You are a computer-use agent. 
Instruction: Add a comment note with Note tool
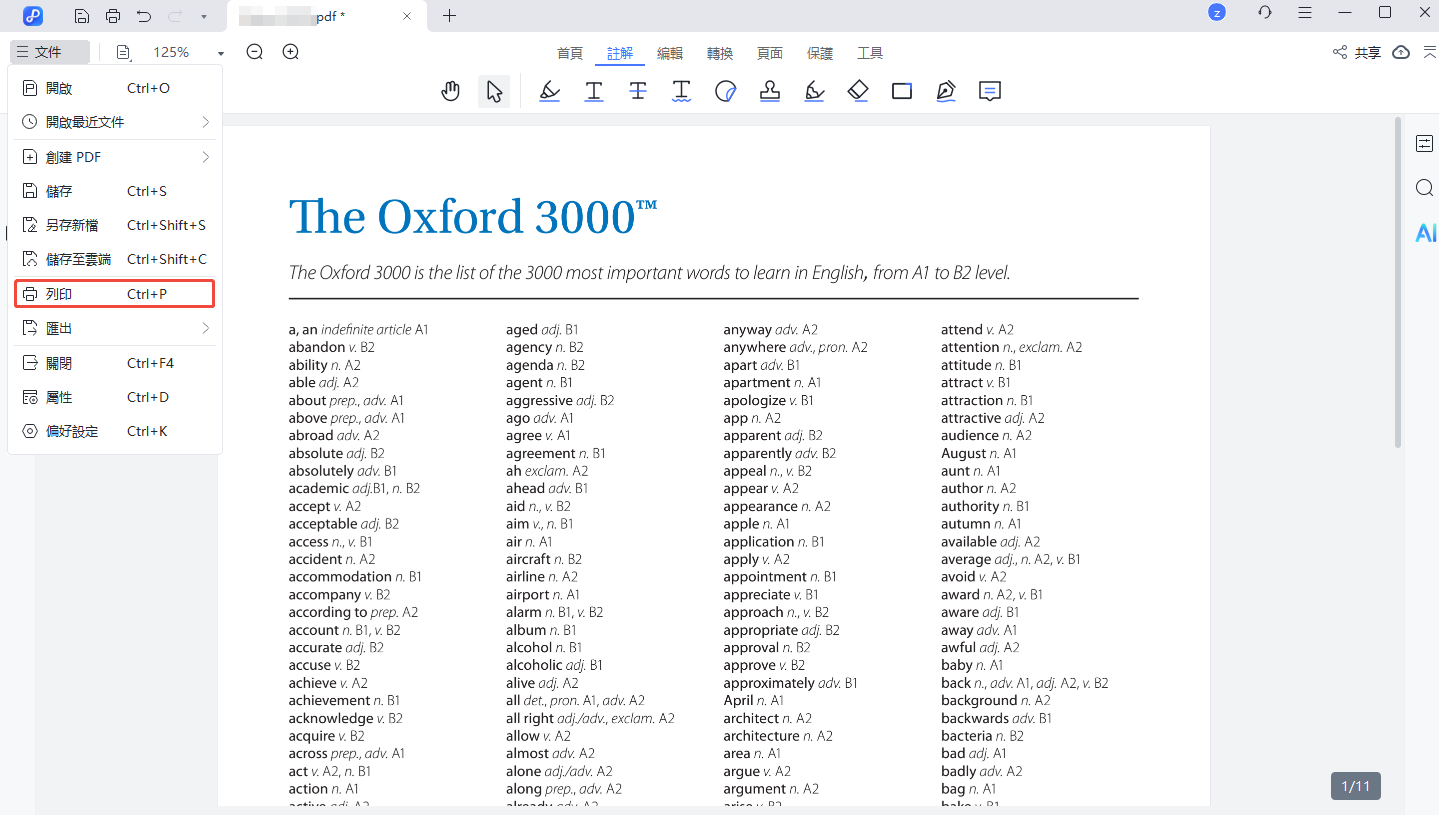click(x=990, y=92)
